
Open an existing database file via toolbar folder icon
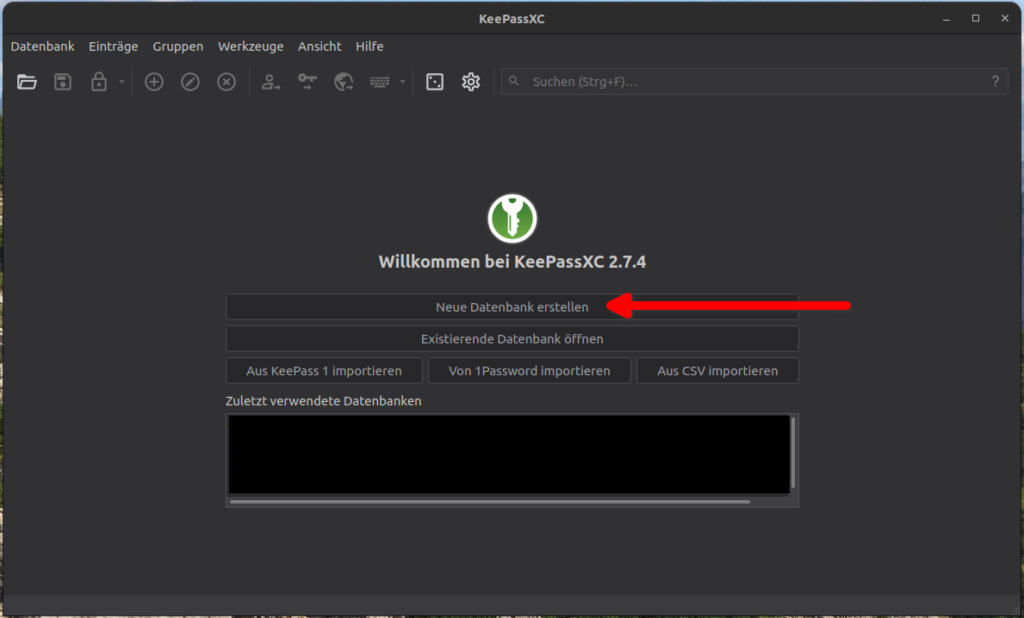tap(27, 82)
